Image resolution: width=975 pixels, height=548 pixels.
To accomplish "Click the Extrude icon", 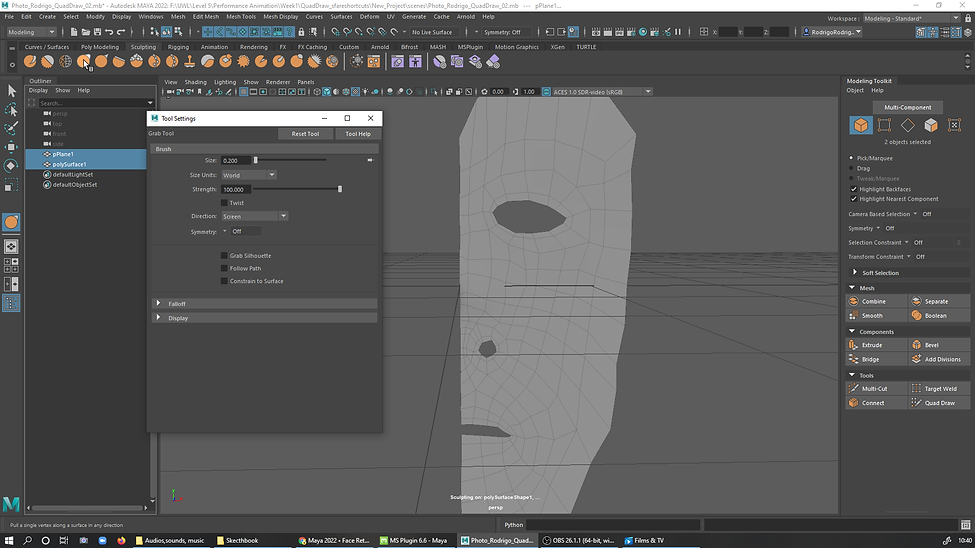I will click(x=854, y=345).
